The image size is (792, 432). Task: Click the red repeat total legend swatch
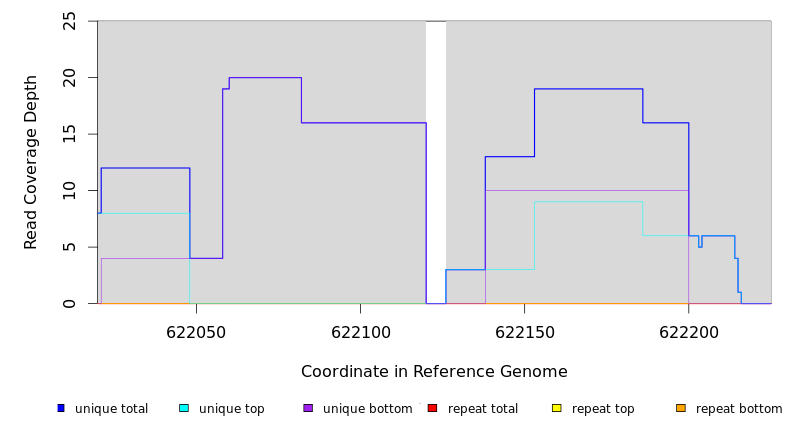pyautogui.click(x=432, y=408)
